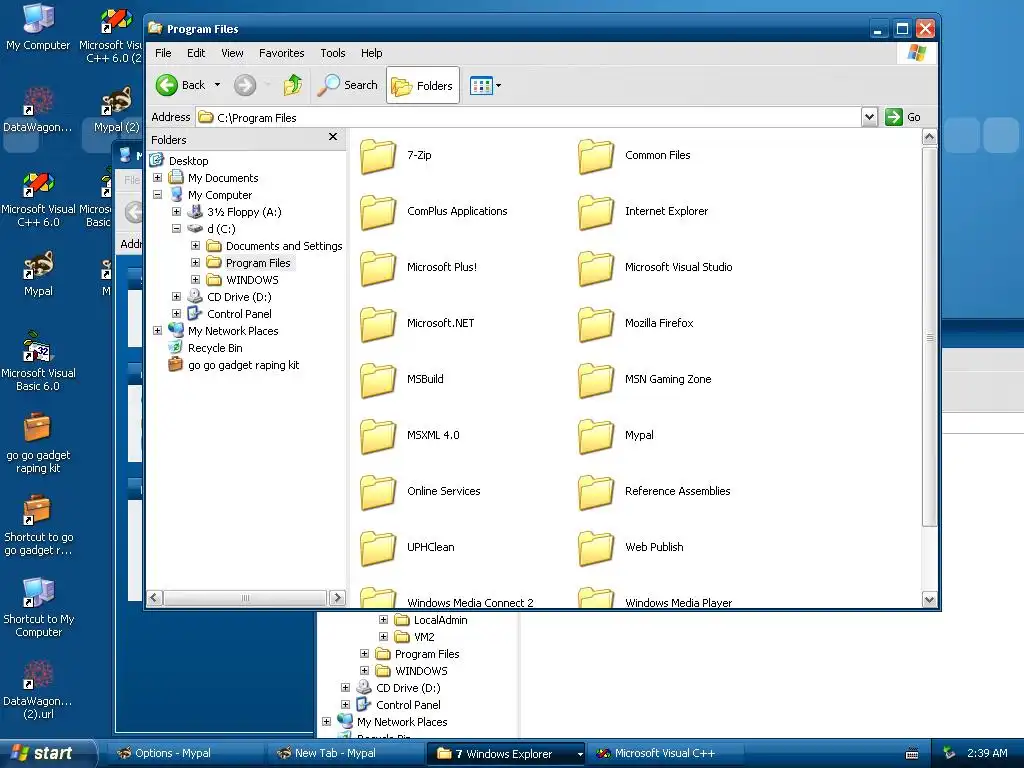1024x768 pixels.
Task: Open My Computer desktop icon
Action: [38, 27]
